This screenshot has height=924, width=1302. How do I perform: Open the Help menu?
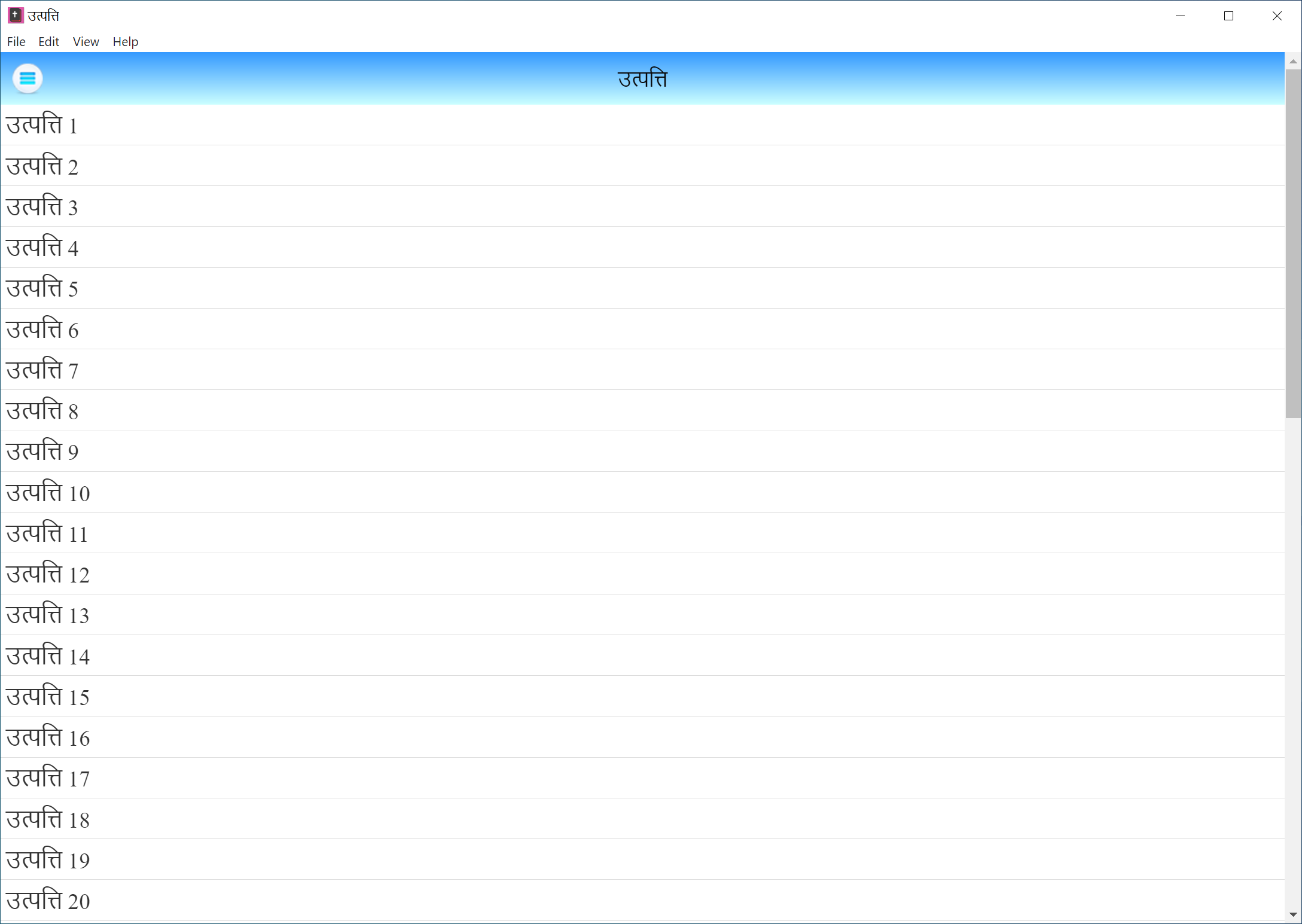tap(126, 42)
